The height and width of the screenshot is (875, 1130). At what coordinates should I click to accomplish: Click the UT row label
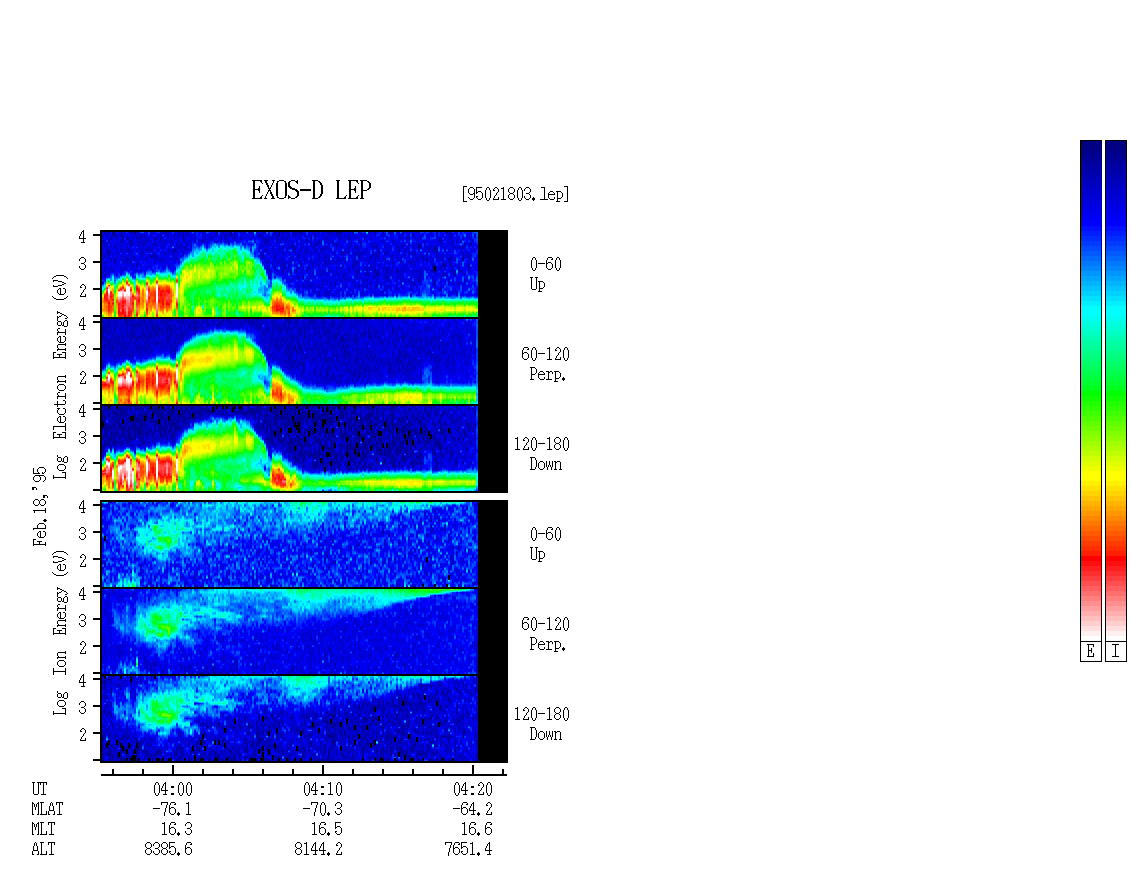point(39,789)
